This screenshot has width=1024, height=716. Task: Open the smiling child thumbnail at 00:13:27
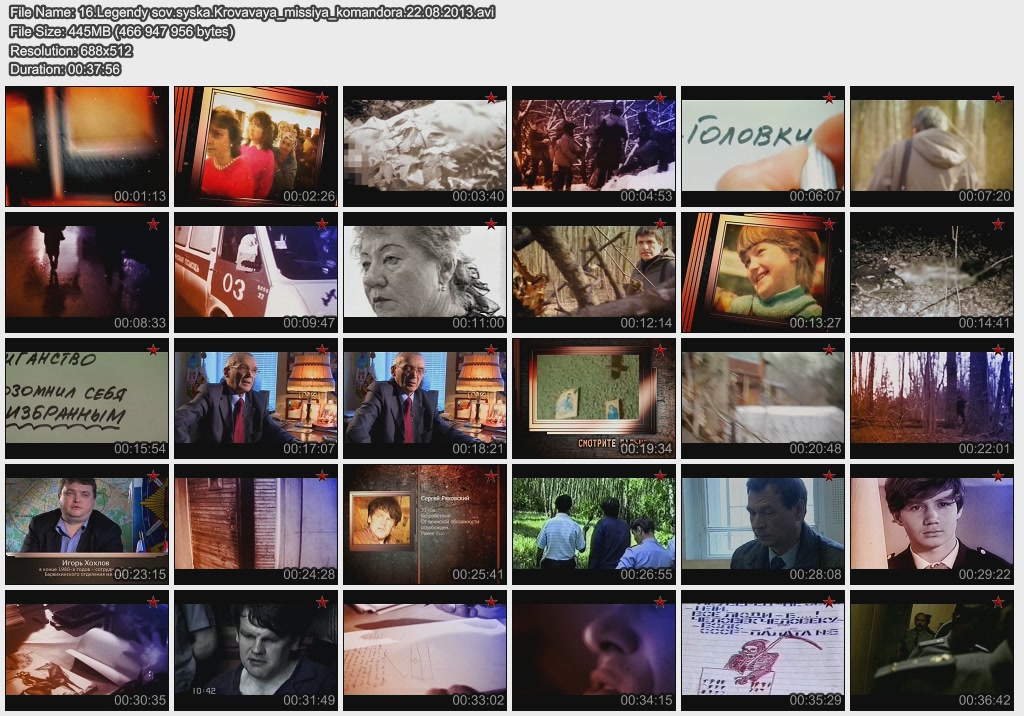click(x=763, y=271)
